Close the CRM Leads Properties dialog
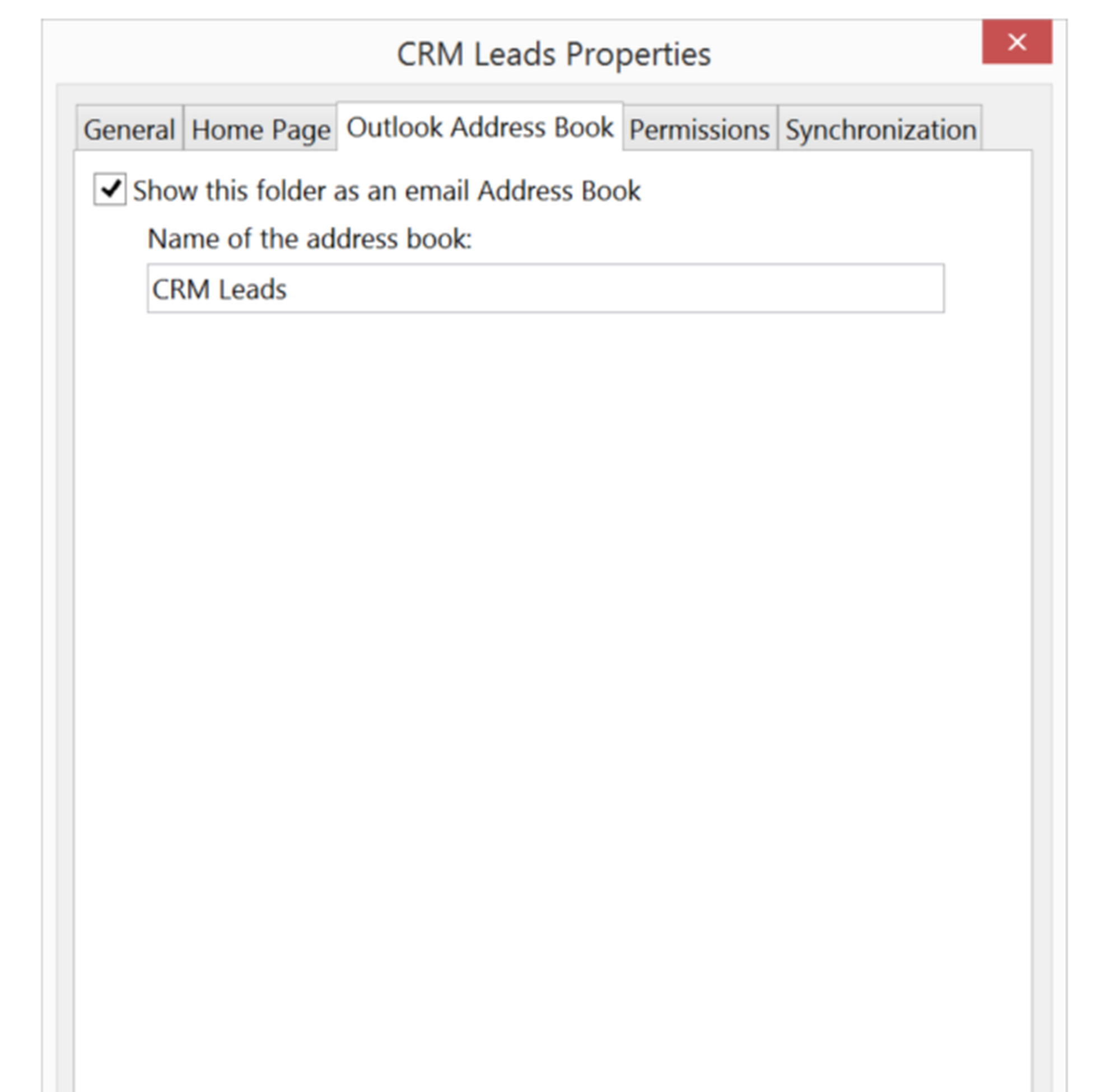Viewport: 1120px width, 1092px height. [1016, 42]
